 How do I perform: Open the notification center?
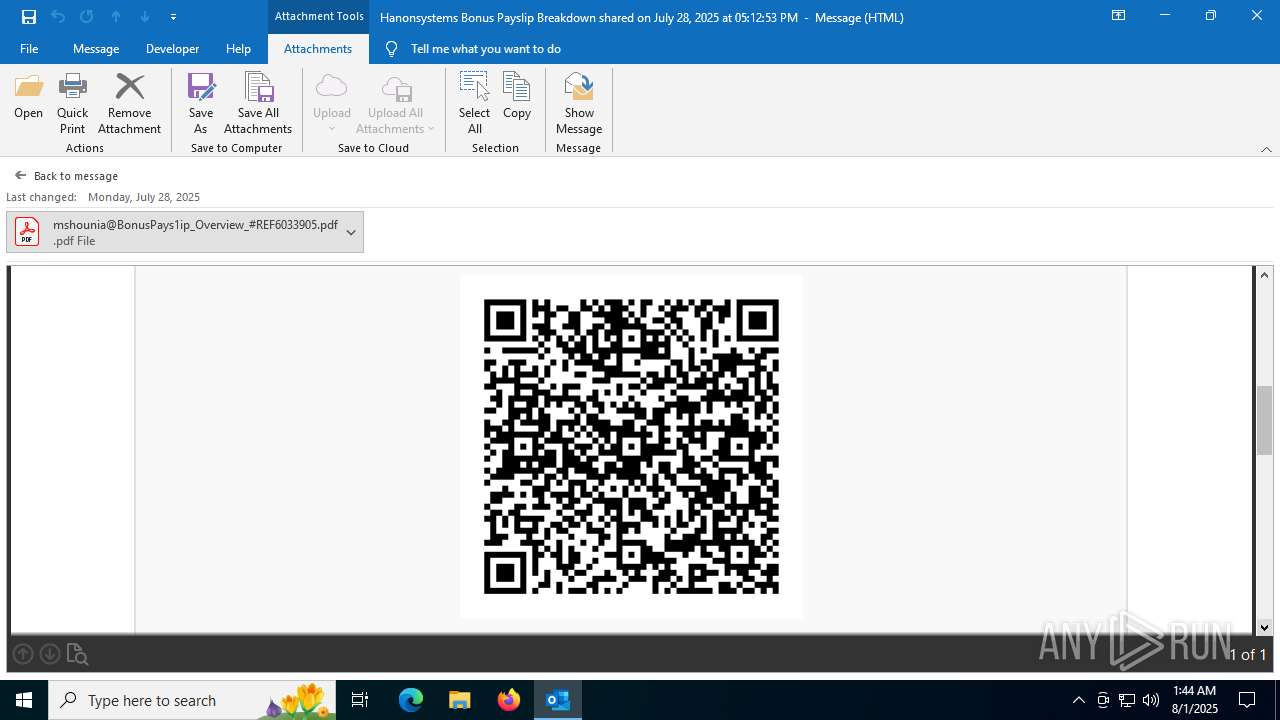pyautogui.click(x=1247, y=700)
